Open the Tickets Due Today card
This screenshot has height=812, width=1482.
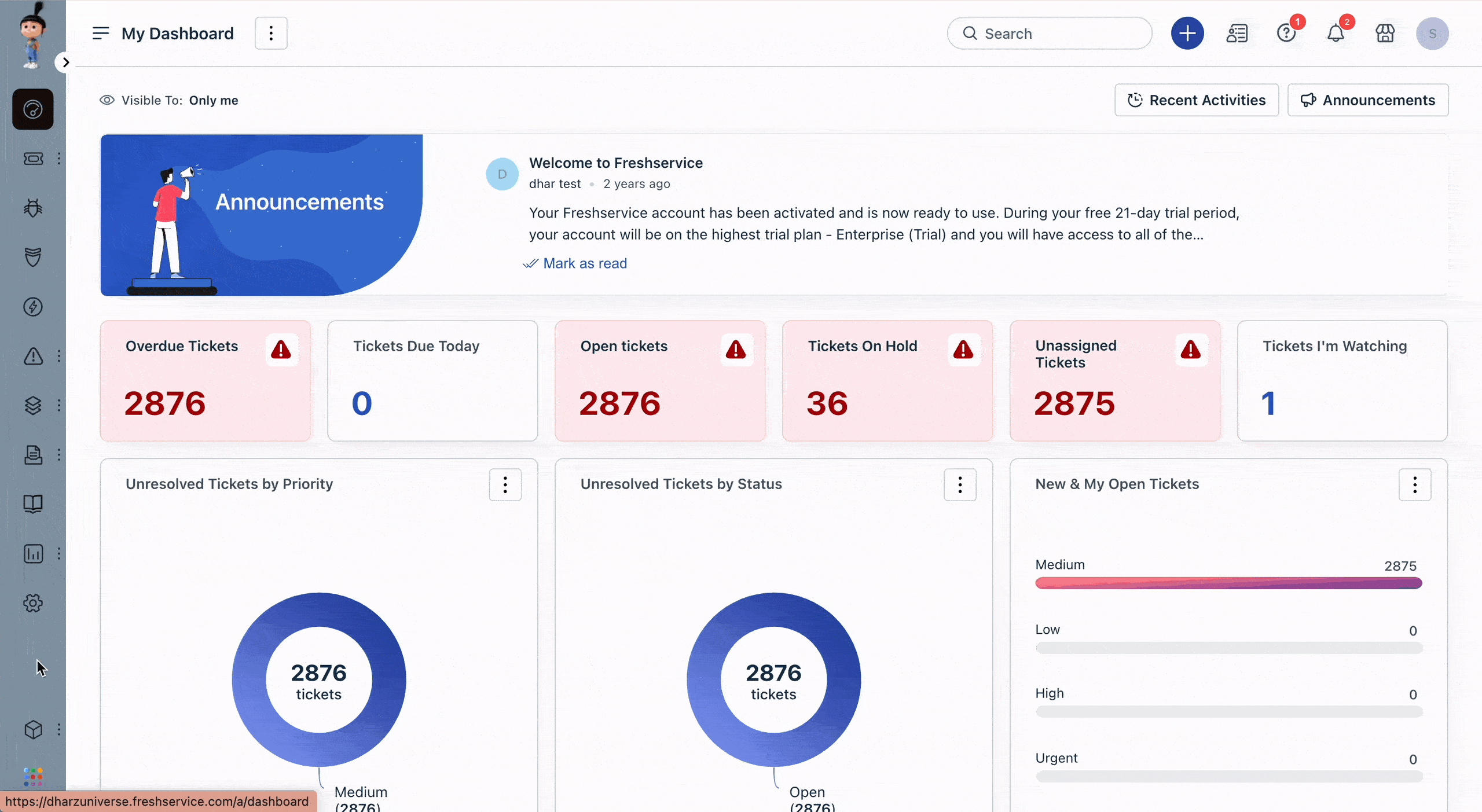(x=432, y=381)
